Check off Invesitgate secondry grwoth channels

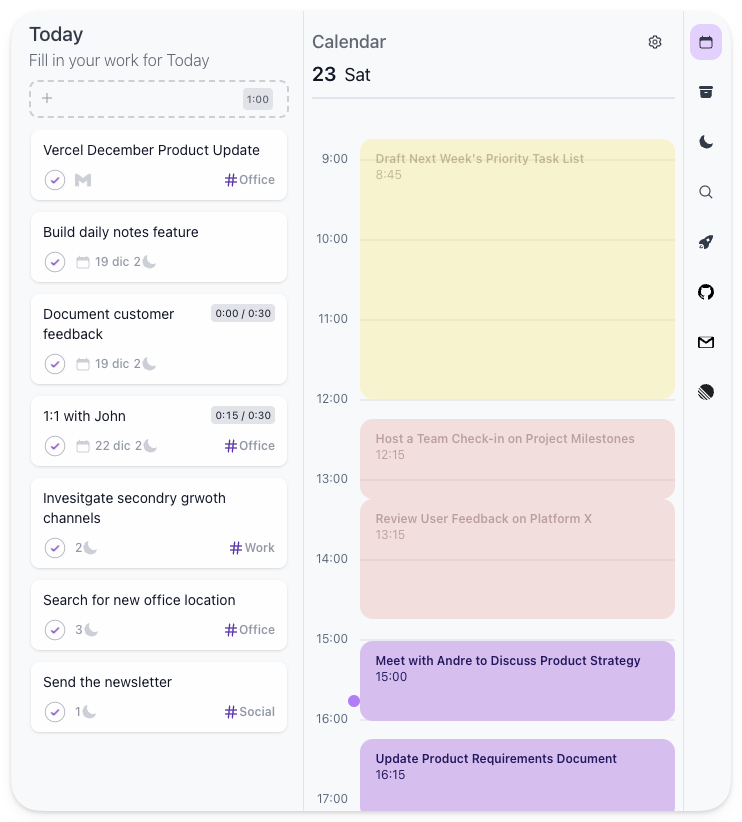[x=55, y=548]
